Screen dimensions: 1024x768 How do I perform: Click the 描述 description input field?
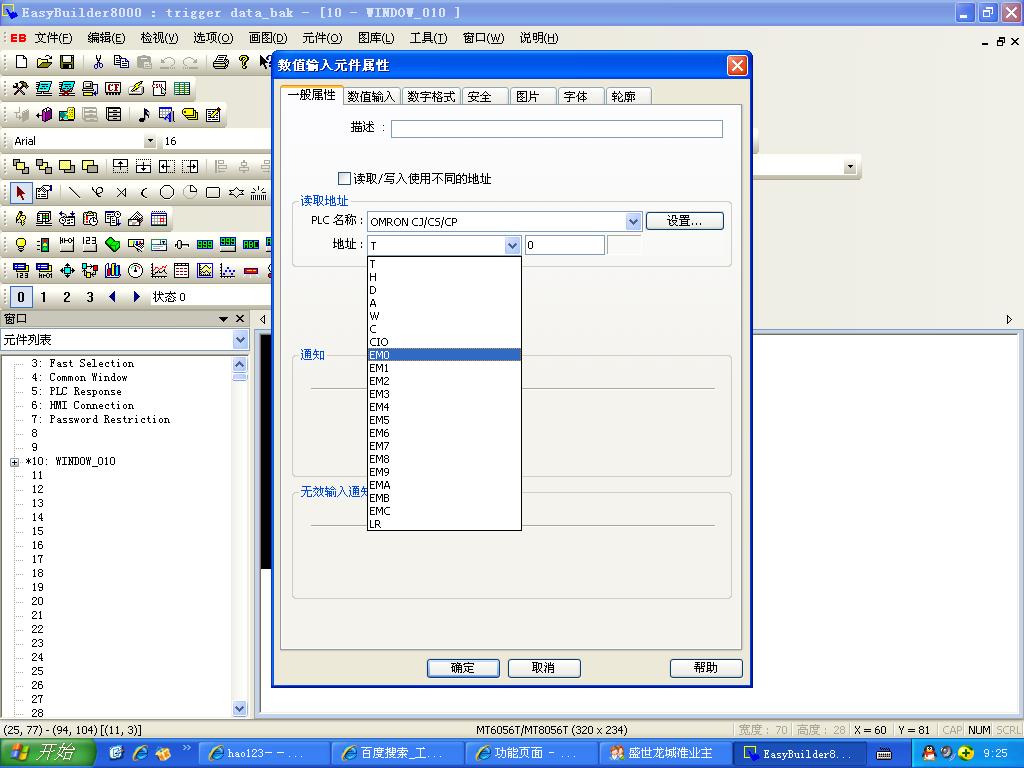[556, 129]
